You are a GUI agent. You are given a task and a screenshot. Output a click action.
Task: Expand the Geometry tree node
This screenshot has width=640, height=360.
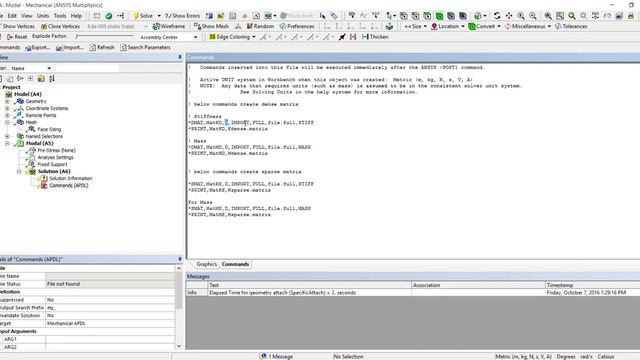pos(7,101)
